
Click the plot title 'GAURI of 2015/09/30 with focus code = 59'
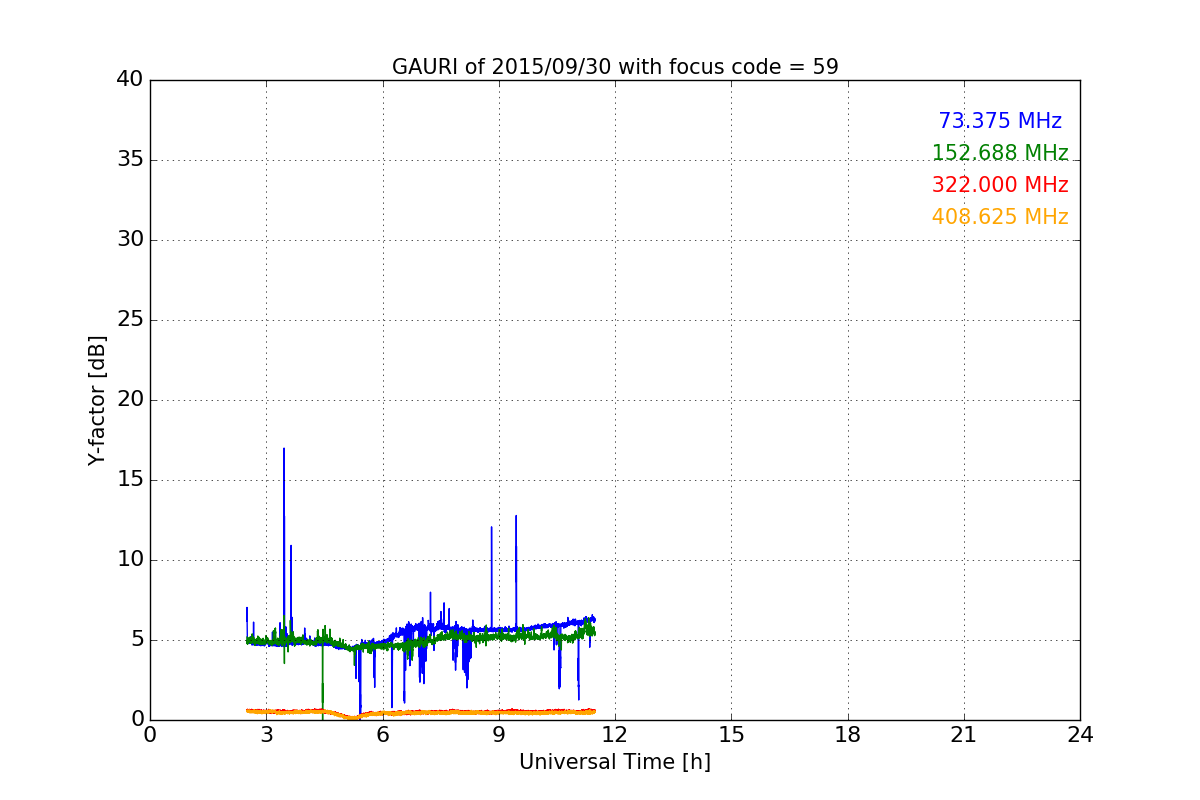[615, 67]
